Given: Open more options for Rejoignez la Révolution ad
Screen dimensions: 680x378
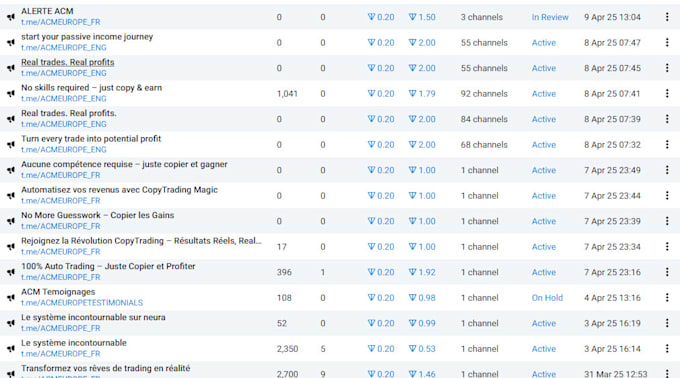Looking at the screenshot, I should tap(667, 247).
